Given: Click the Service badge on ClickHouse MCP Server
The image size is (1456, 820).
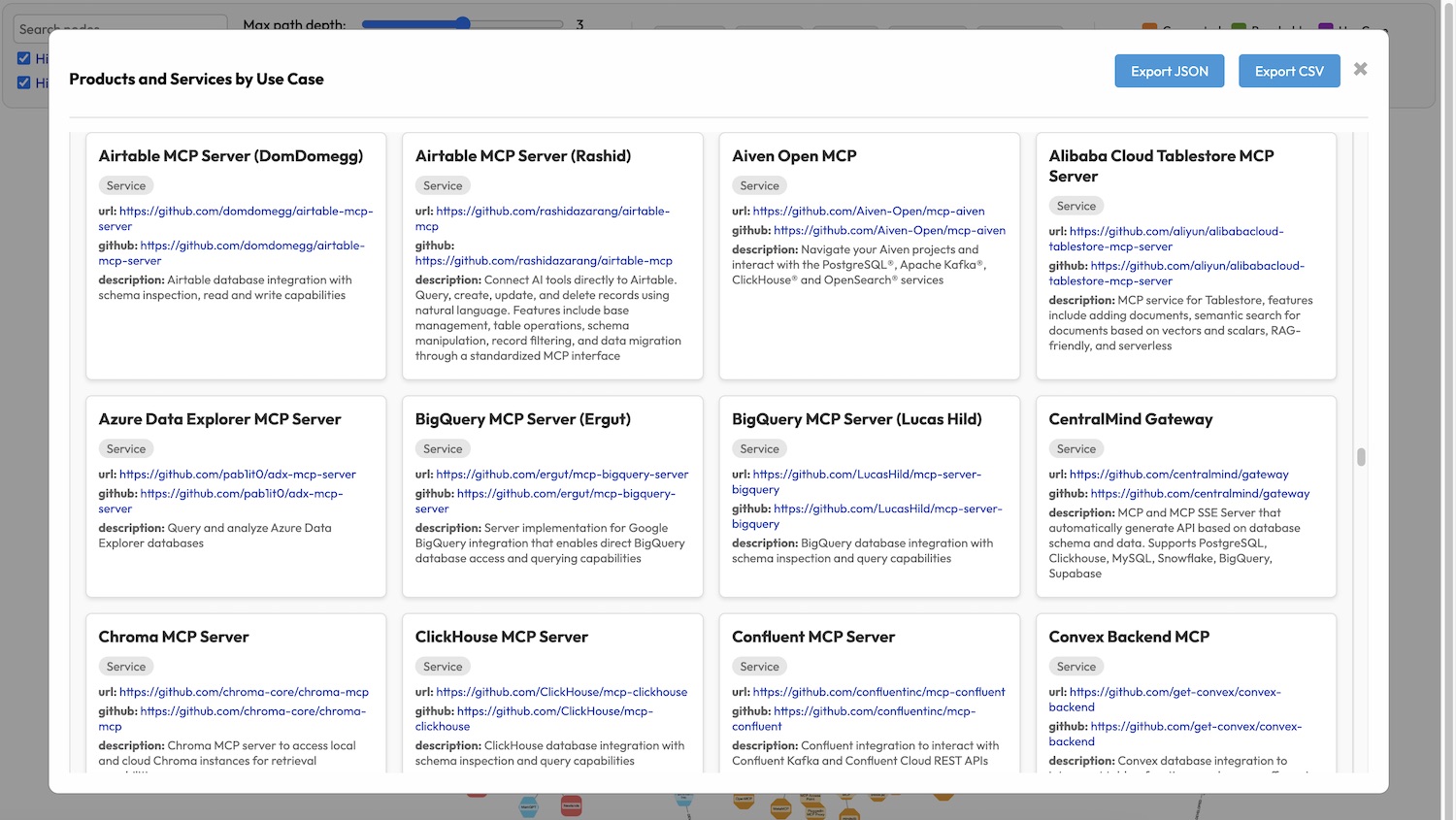Looking at the screenshot, I should point(443,667).
